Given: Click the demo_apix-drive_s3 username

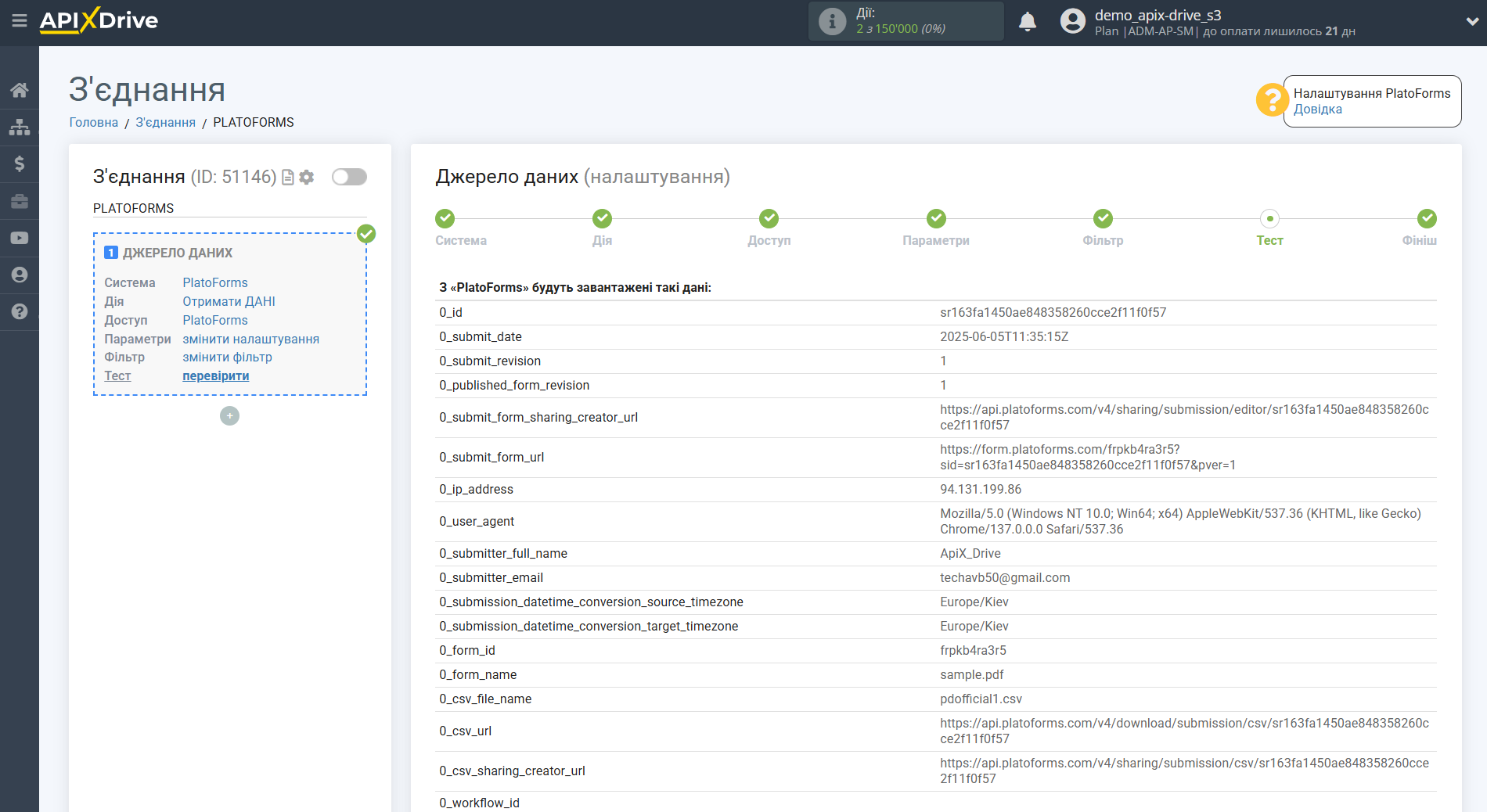Looking at the screenshot, I should coord(1158,15).
